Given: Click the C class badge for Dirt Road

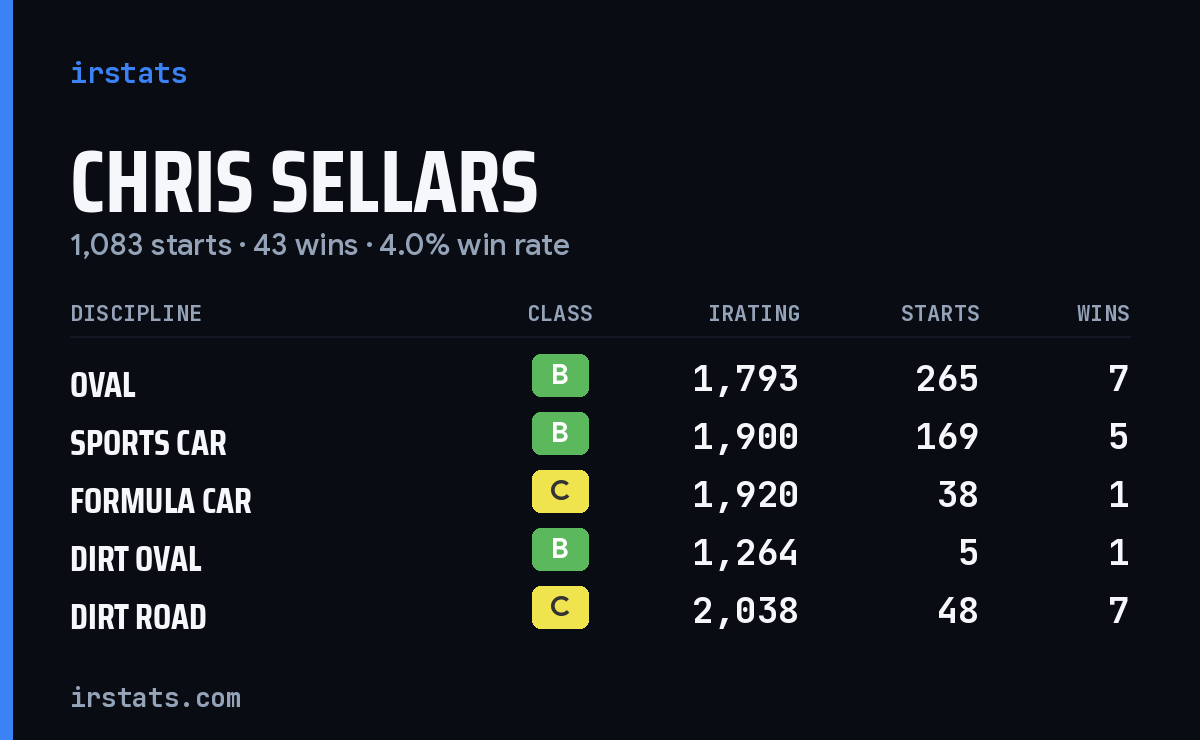Looking at the screenshot, I should [560, 608].
